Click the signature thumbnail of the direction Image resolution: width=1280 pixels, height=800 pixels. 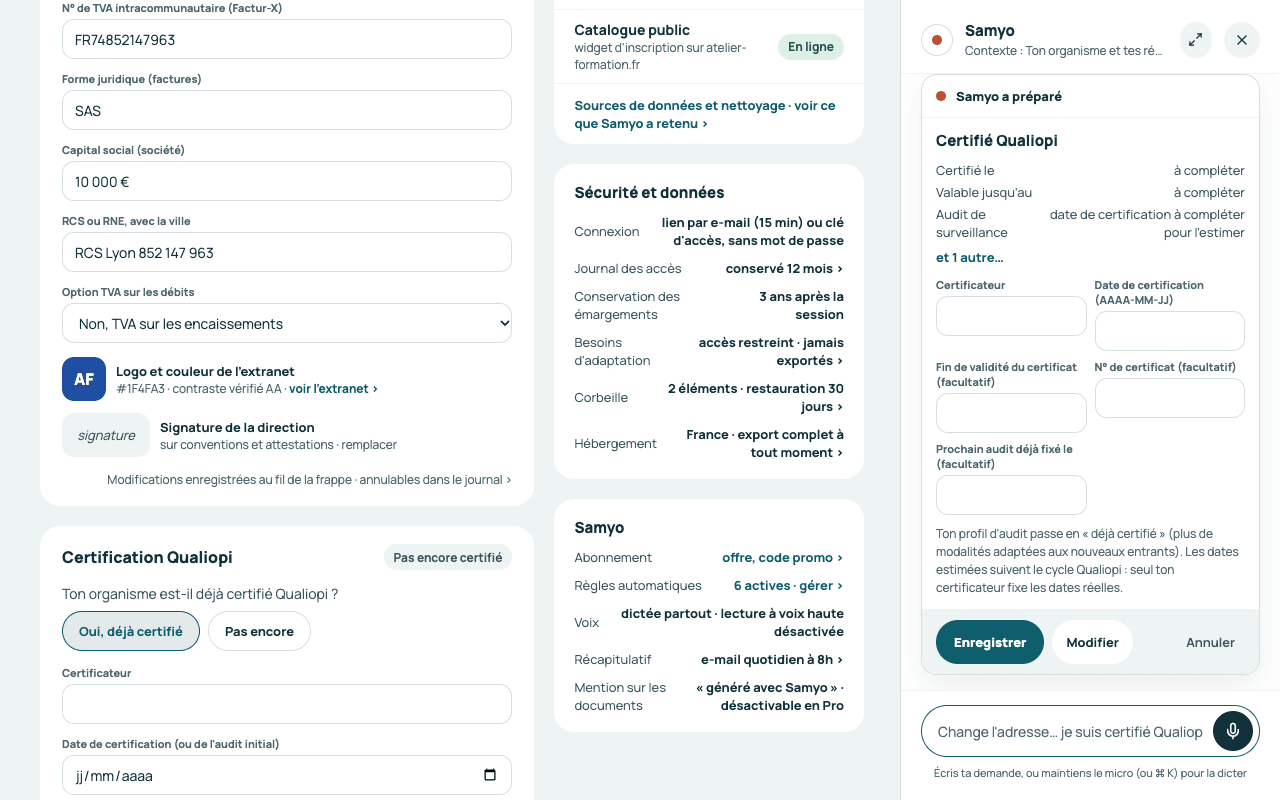[106, 435]
